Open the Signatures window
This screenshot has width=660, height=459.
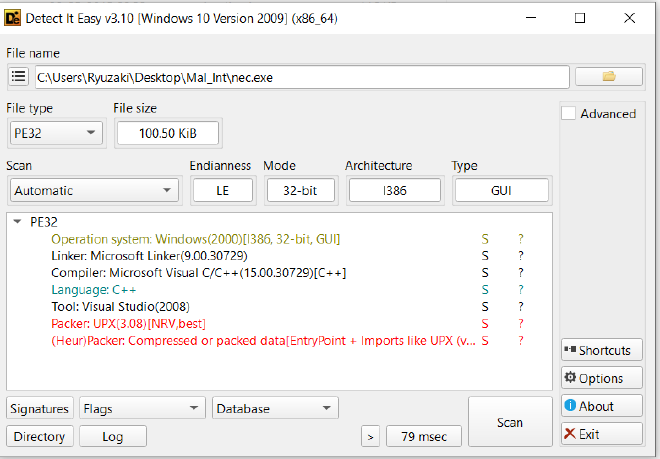coord(40,408)
